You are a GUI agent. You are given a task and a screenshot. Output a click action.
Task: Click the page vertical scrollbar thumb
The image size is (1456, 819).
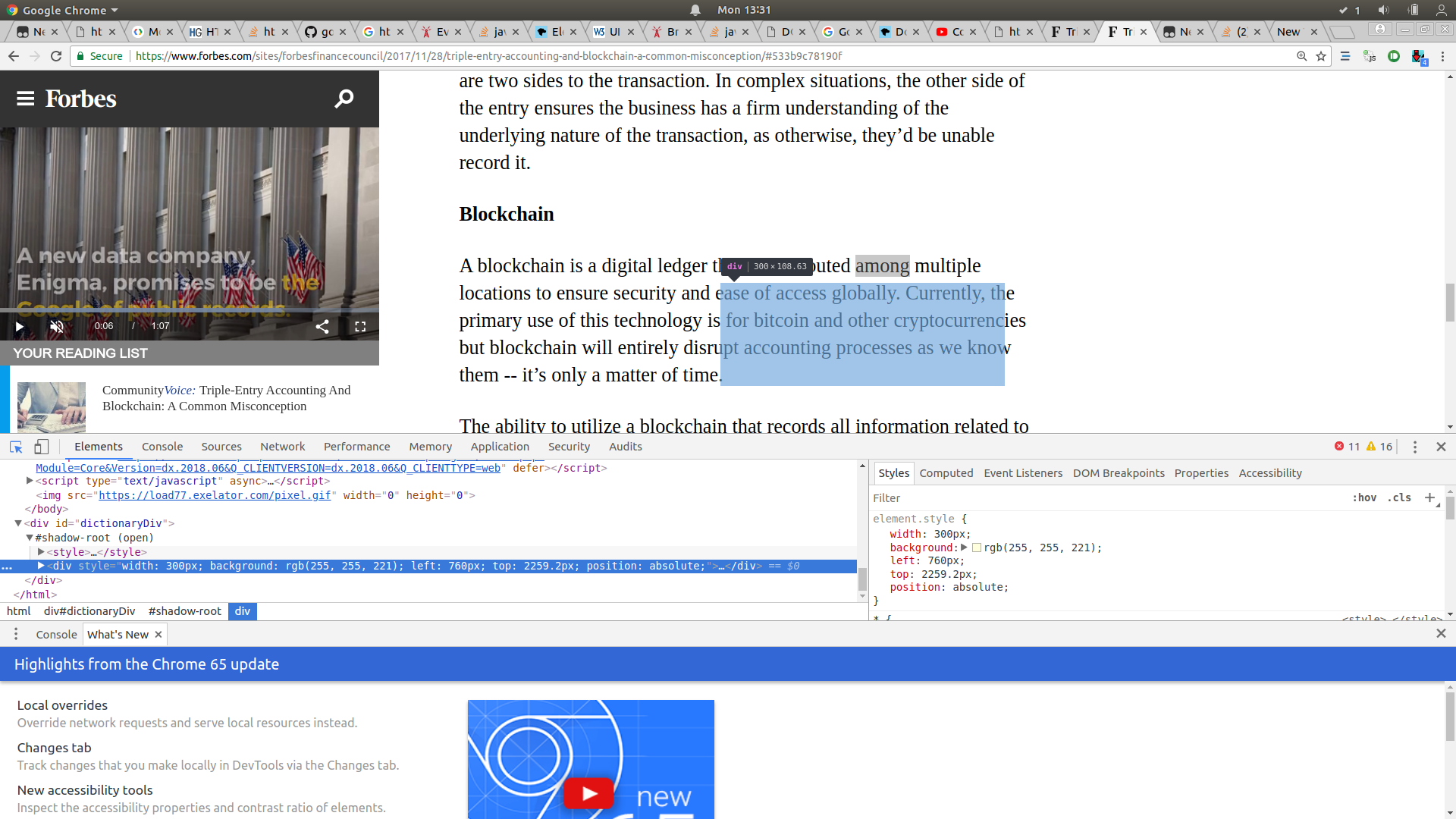pyautogui.click(x=1450, y=303)
